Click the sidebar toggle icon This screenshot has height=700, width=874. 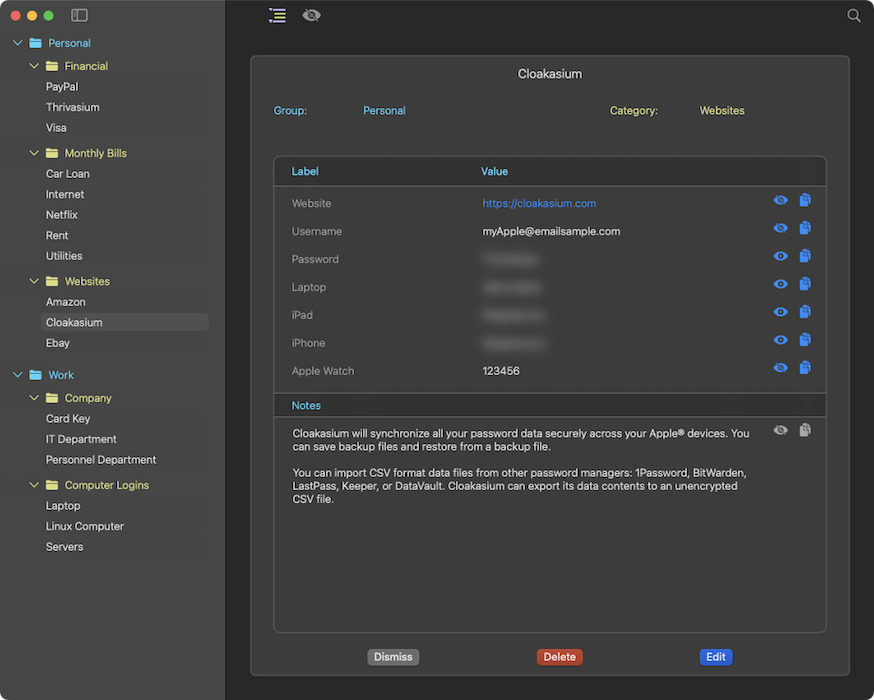tap(80, 16)
